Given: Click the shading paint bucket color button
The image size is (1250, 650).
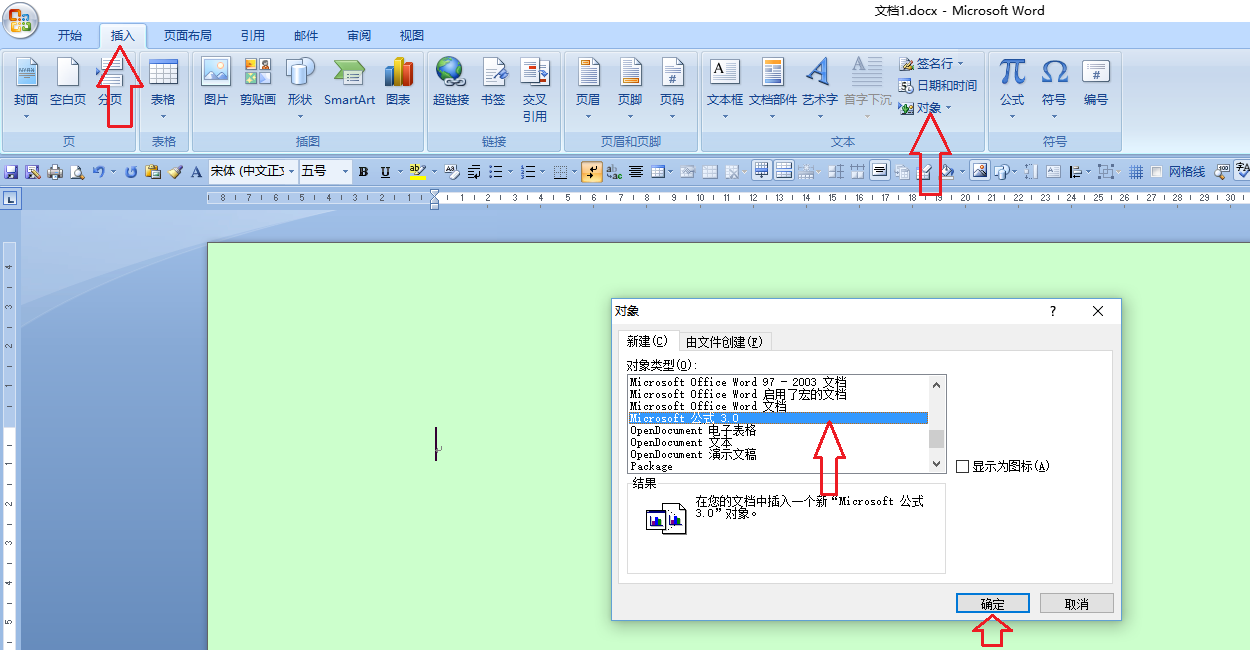Looking at the screenshot, I should (x=947, y=172).
